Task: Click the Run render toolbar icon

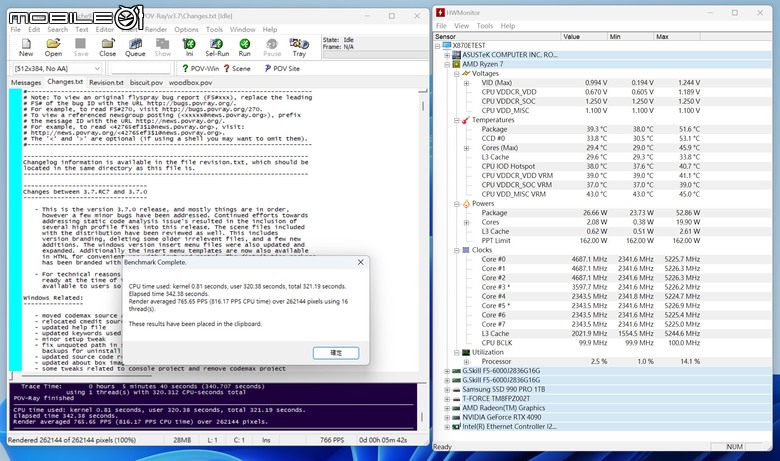Action: (x=244, y=48)
